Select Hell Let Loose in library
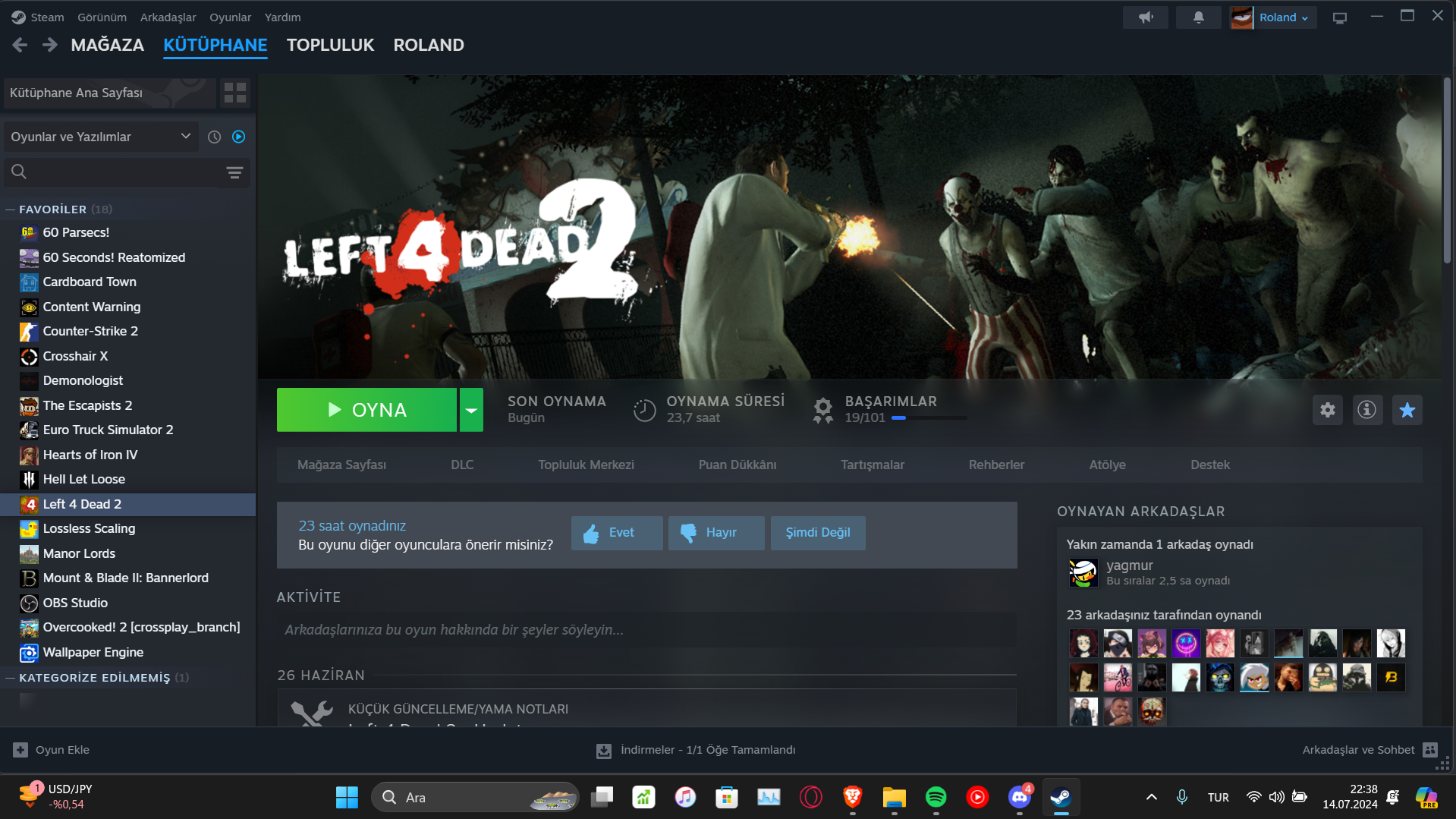 pyautogui.click(x=127, y=480)
